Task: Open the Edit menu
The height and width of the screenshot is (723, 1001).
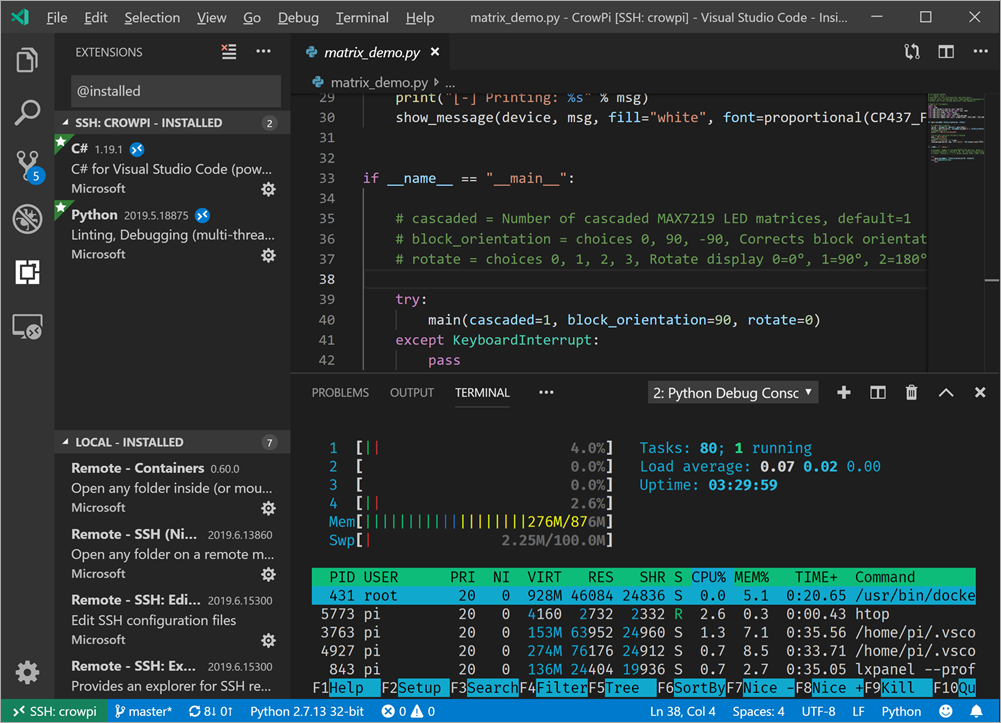Action: click(96, 17)
